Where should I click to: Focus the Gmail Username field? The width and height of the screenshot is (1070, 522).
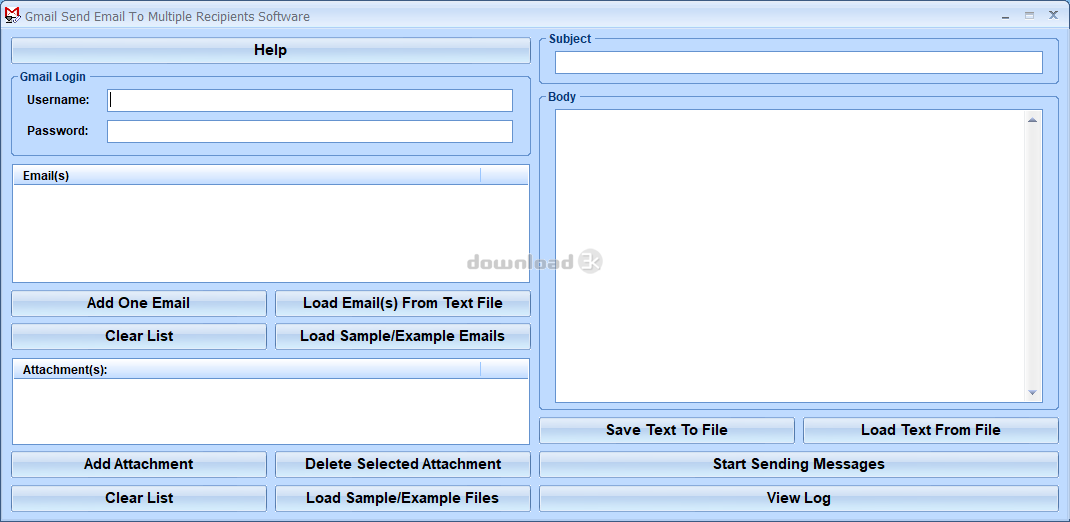pyautogui.click(x=310, y=100)
